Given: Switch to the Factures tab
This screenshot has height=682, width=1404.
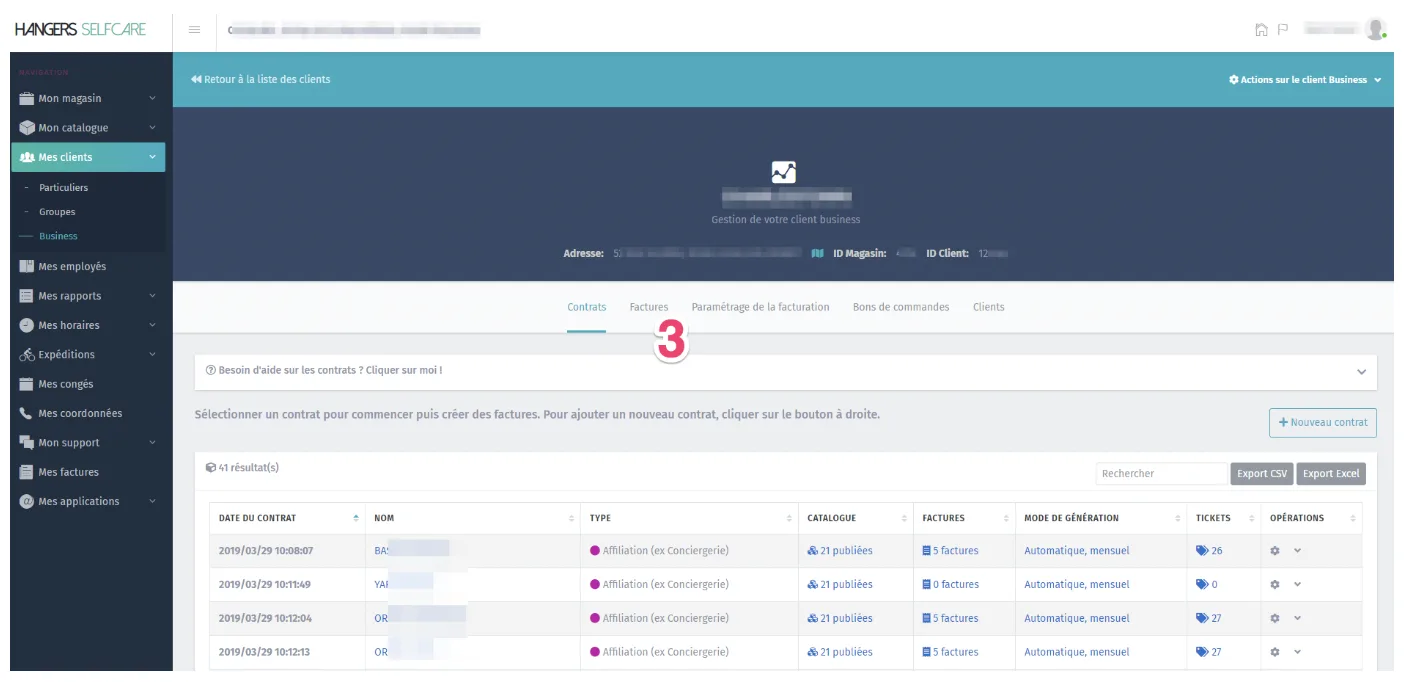Looking at the screenshot, I should pos(649,307).
